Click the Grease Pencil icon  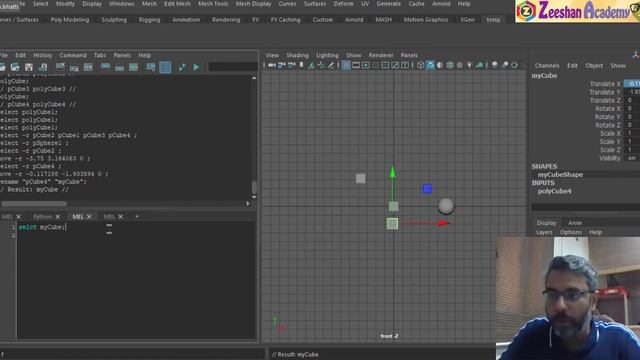[x=331, y=65]
